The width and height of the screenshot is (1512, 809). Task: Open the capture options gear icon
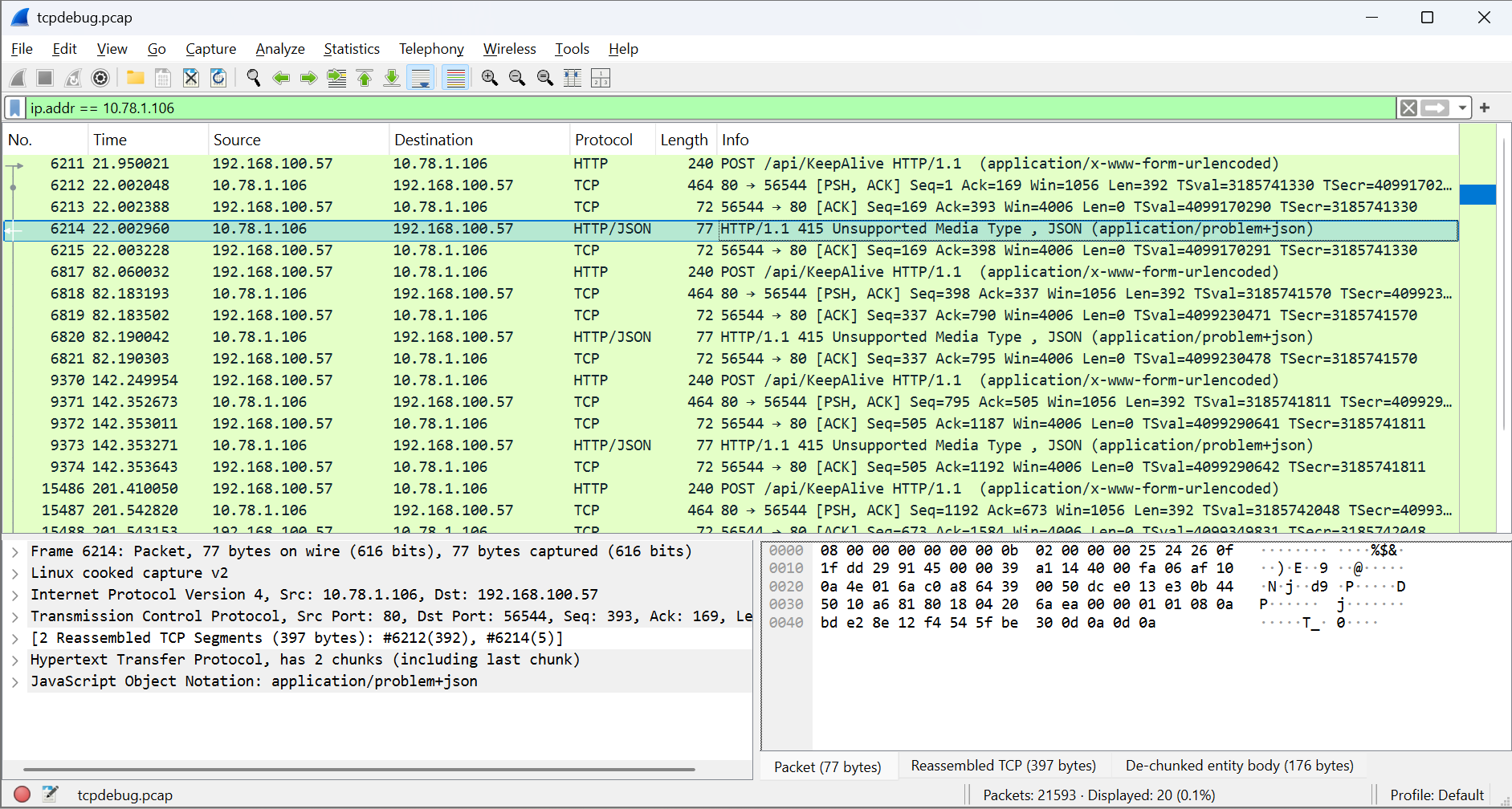[x=100, y=78]
